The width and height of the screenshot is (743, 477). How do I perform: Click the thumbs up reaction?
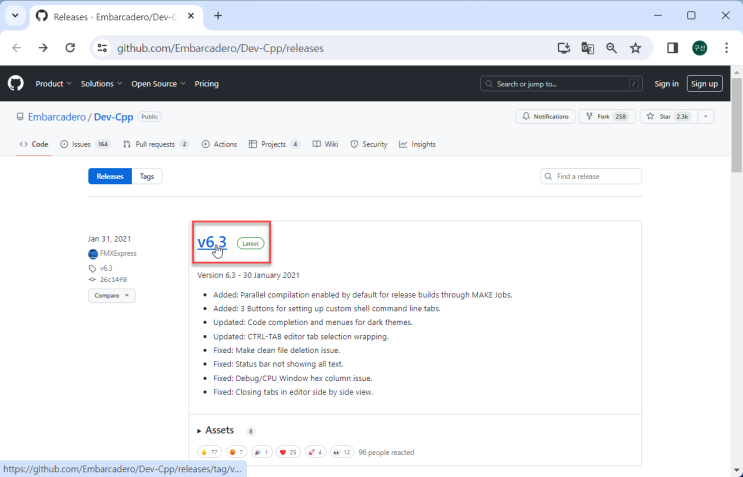[x=209, y=452]
